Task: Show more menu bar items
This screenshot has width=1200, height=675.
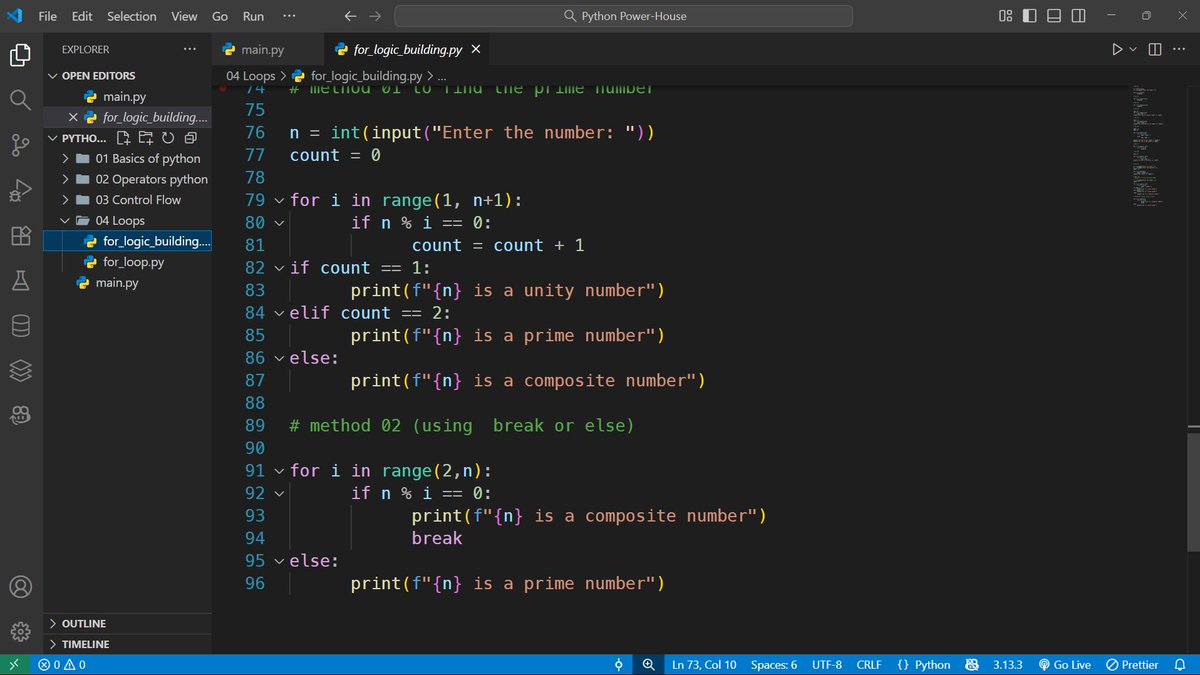Action: (x=289, y=16)
